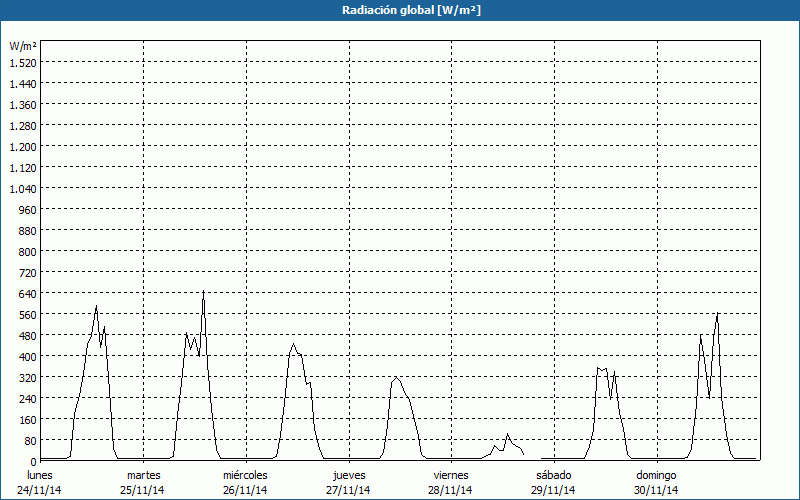The width and height of the screenshot is (800, 500).
Task: Select the 240 y-axis value
Action: [30, 399]
